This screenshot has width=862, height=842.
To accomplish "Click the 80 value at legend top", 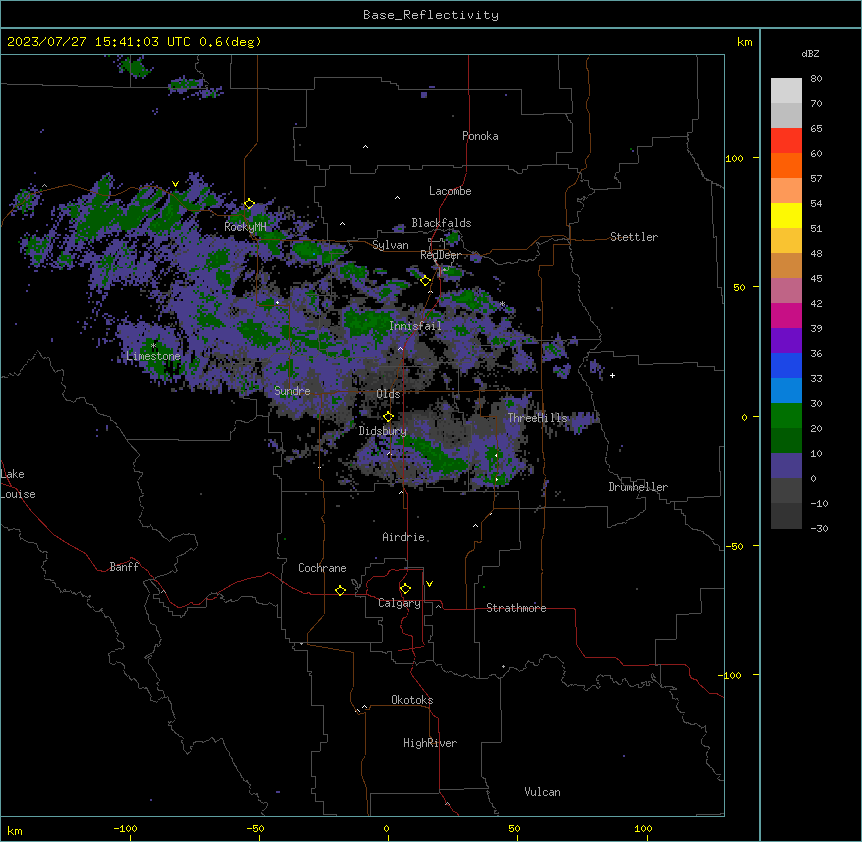I will pos(816,79).
